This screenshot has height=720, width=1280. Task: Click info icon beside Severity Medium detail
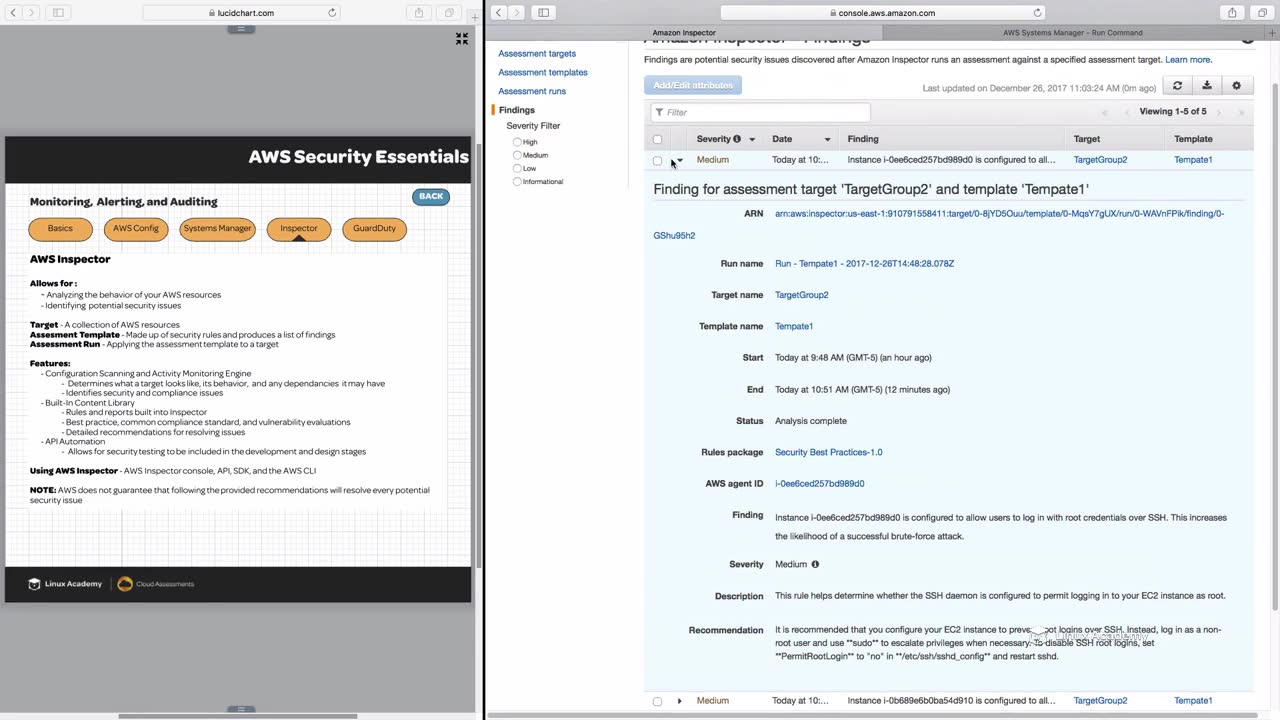click(815, 564)
